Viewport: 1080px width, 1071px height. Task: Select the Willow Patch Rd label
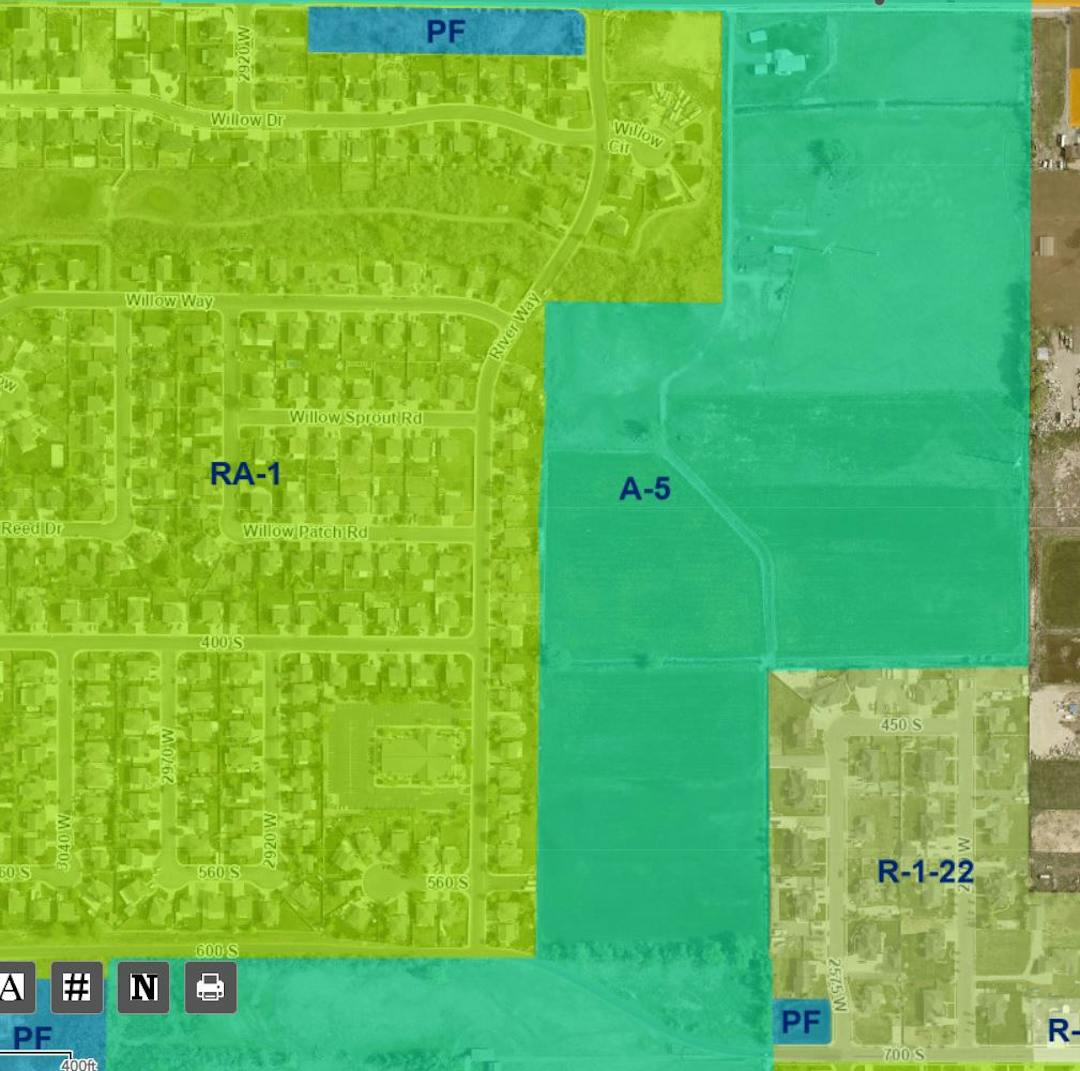pyautogui.click(x=305, y=532)
